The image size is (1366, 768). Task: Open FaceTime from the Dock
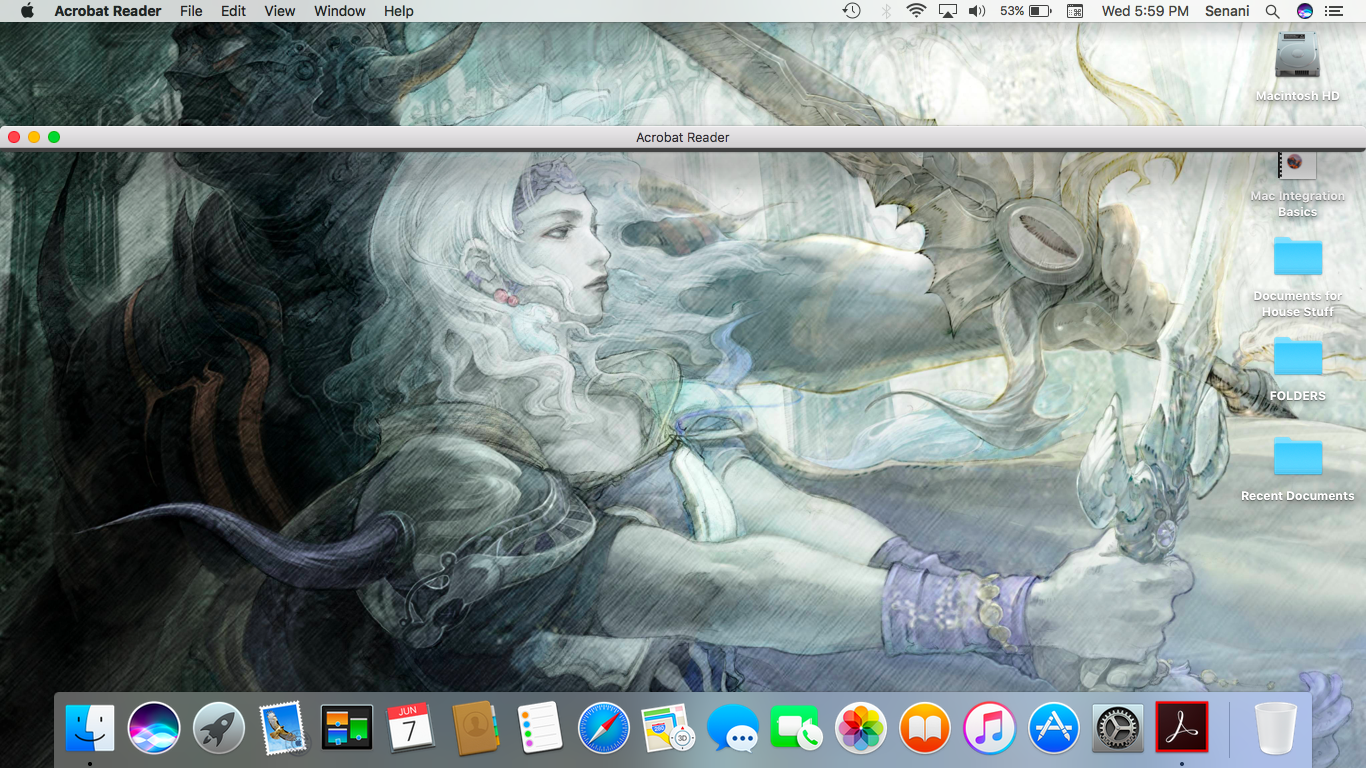797,727
